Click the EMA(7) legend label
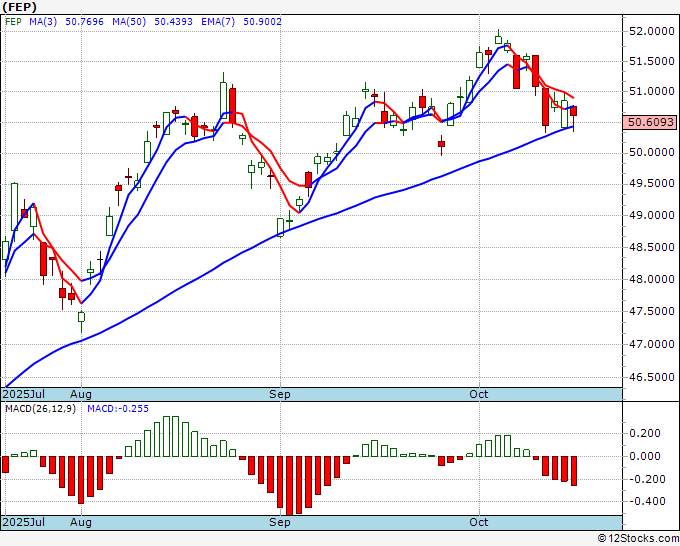Screen dimensions: 680x546 [218, 21]
